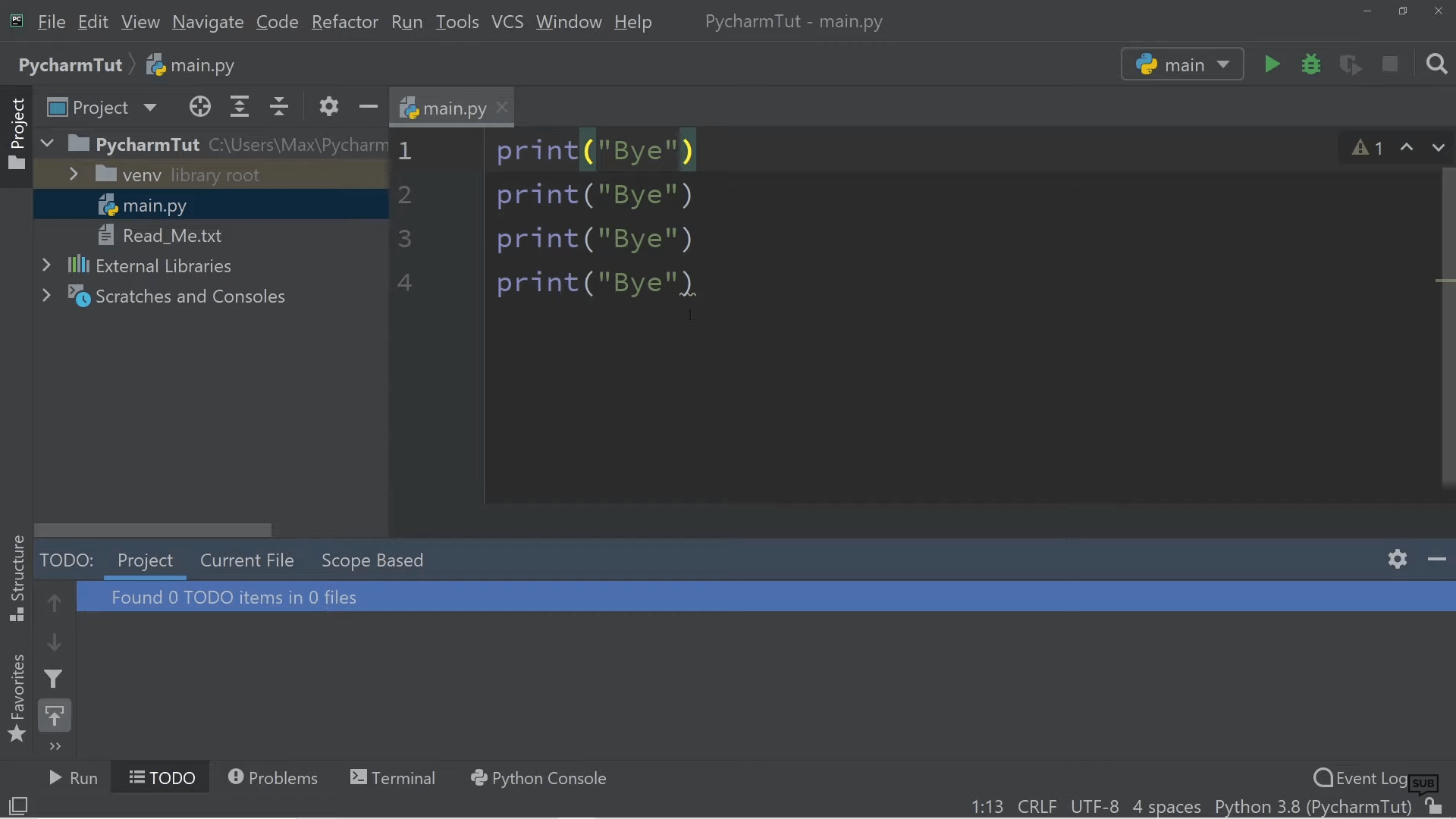The image size is (1456, 819).
Task: Run the main configuration with green play button
Action: click(1272, 64)
